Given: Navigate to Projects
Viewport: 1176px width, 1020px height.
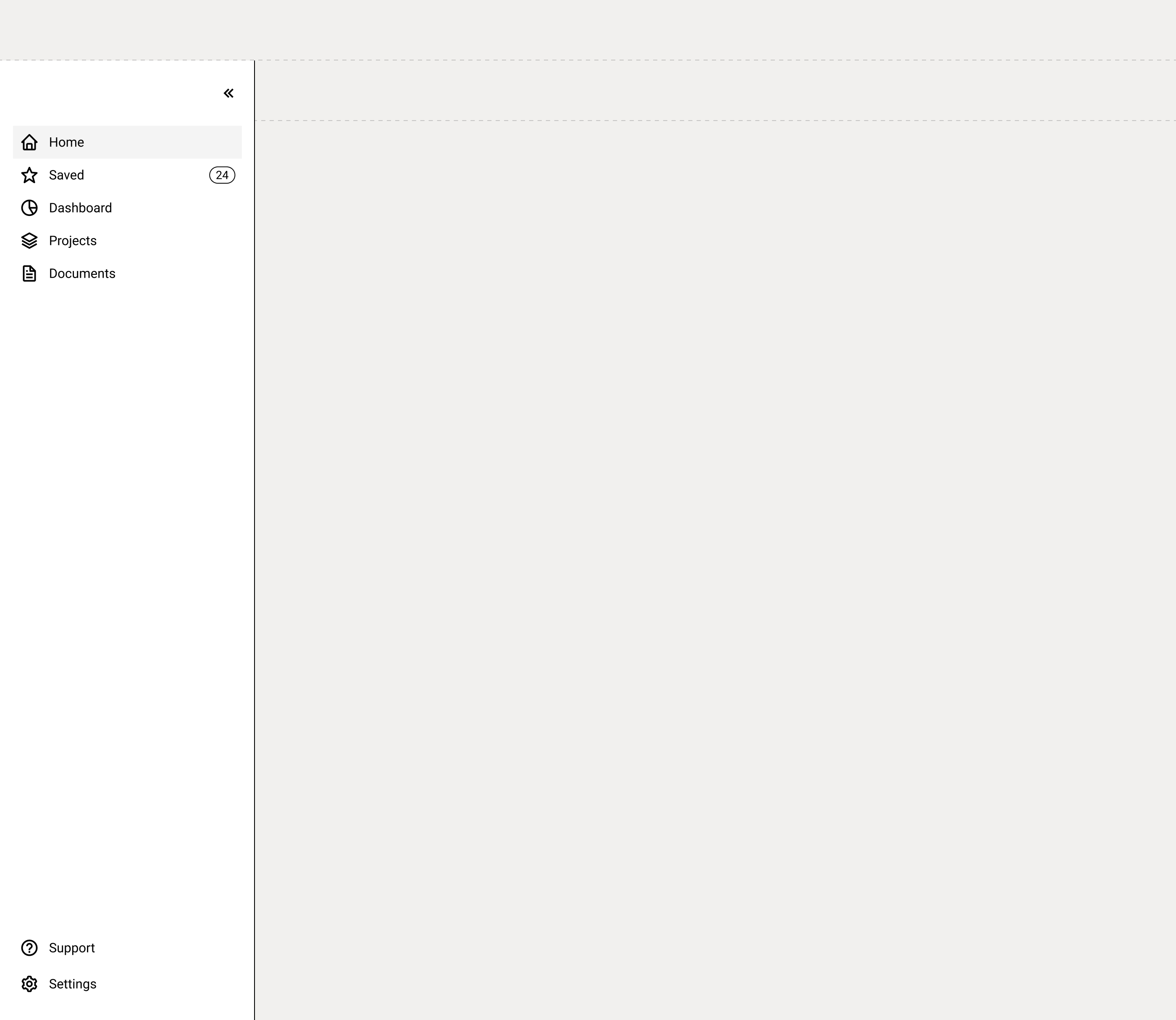Looking at the screenshot, I should pos(127,241).
